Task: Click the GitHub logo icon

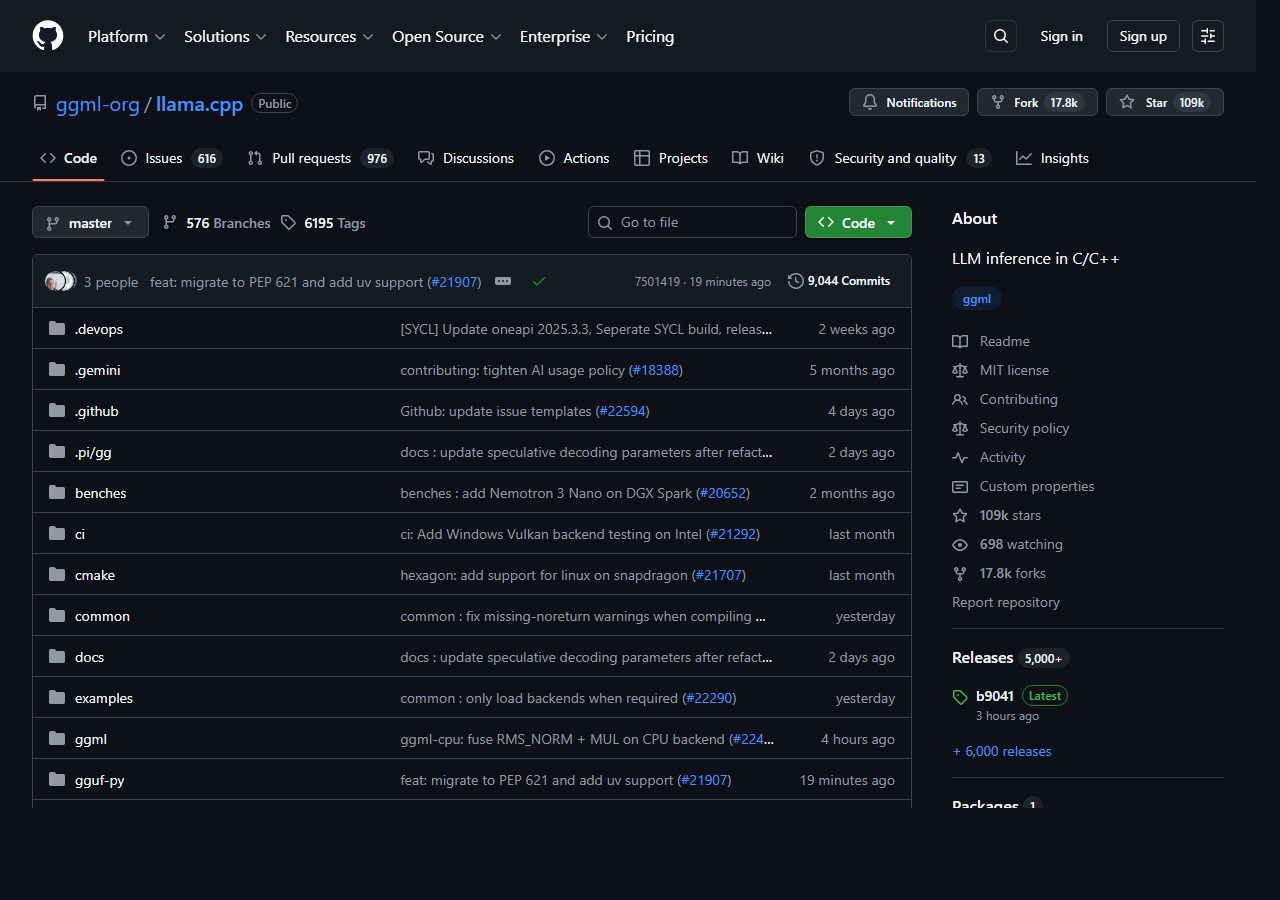Action: [x=48, y=36]
